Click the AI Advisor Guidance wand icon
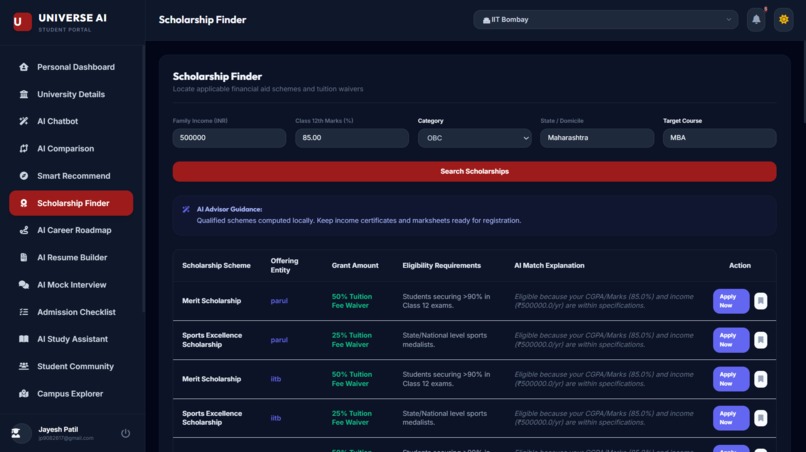The image size is (806, 452). pyautogui.click(x=186, y=209)
